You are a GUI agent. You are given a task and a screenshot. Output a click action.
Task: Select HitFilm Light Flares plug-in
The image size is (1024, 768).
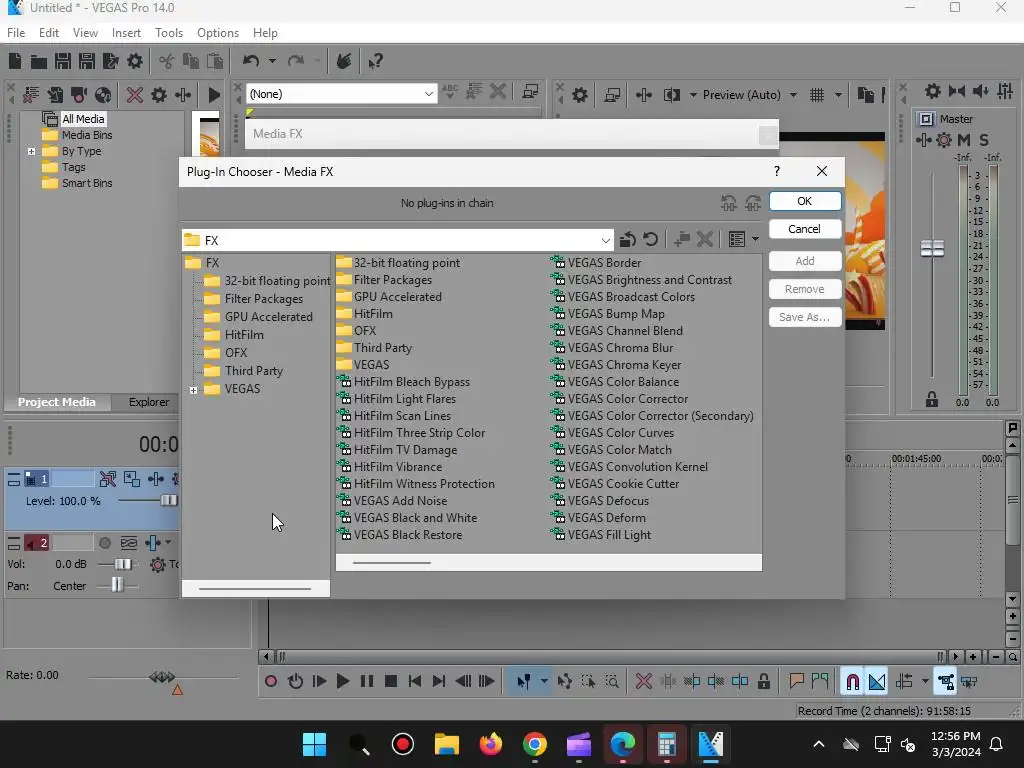pos(396,399)
